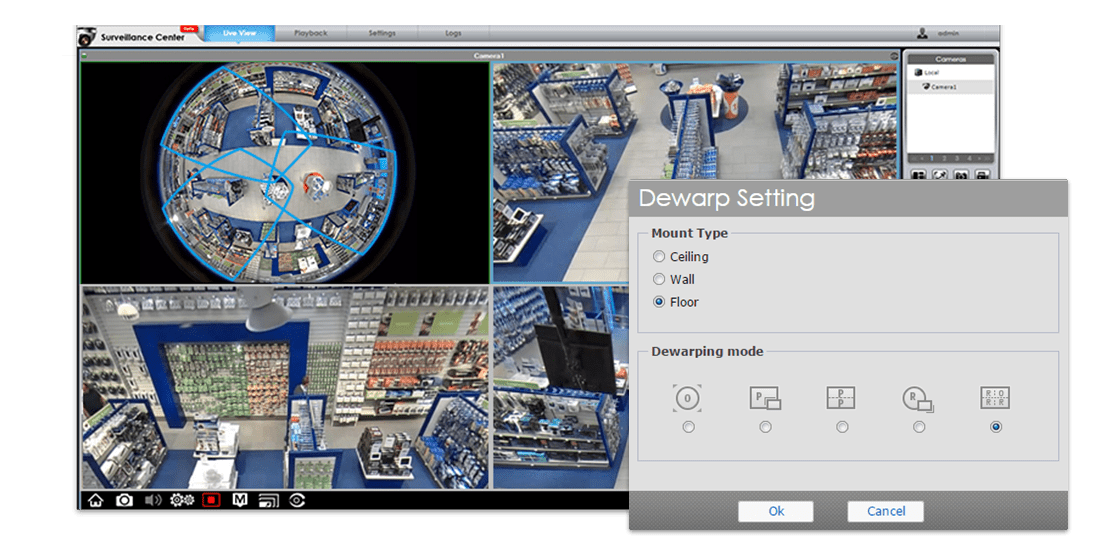Viewport: 1113px width, 560px height.
Task: Click the M mode icon
Action: (240, 500)
